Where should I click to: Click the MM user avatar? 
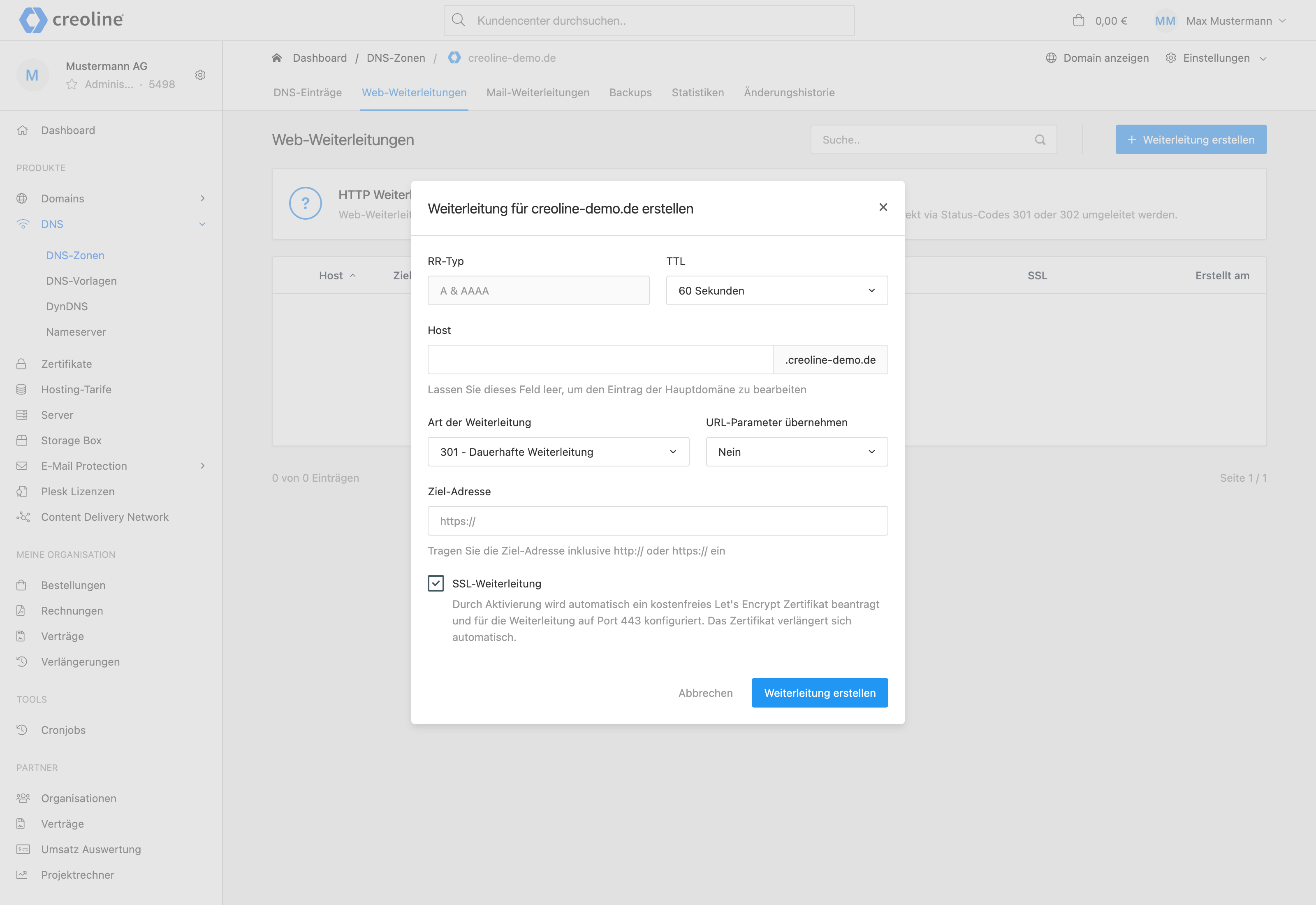(x=1165, y=21)
